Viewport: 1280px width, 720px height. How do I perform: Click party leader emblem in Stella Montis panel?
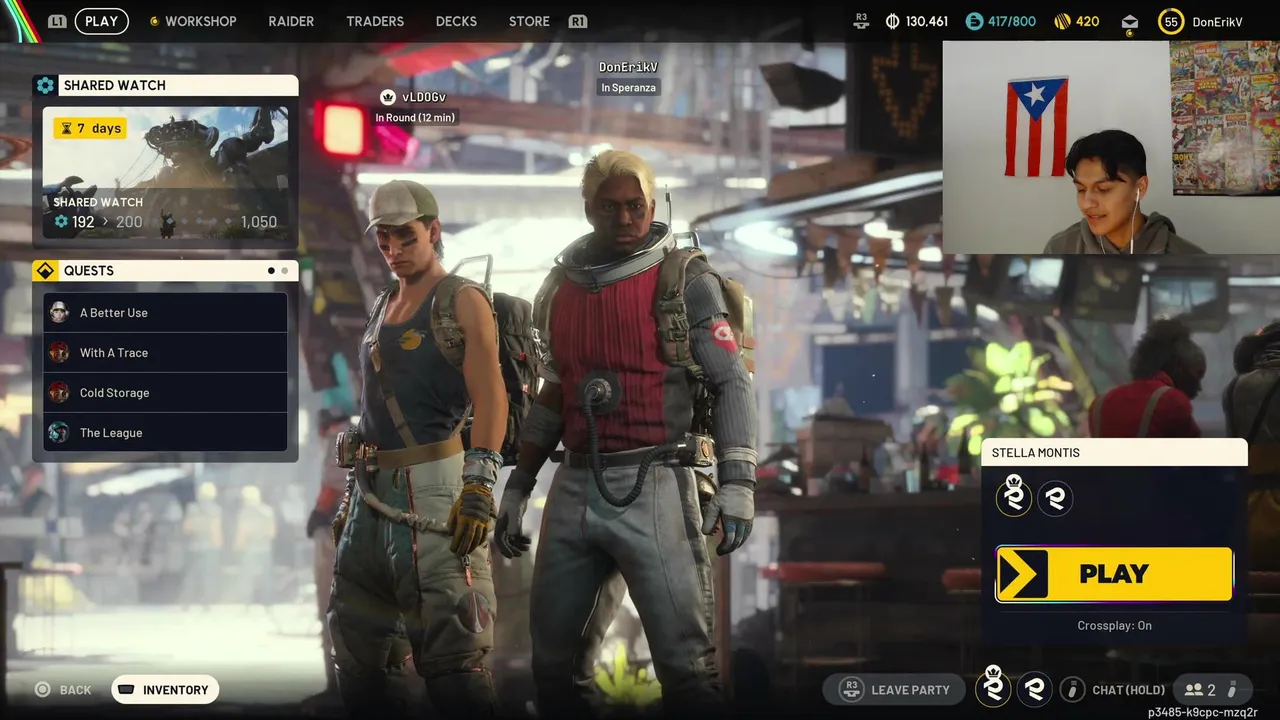click(x=1014, y=496)
